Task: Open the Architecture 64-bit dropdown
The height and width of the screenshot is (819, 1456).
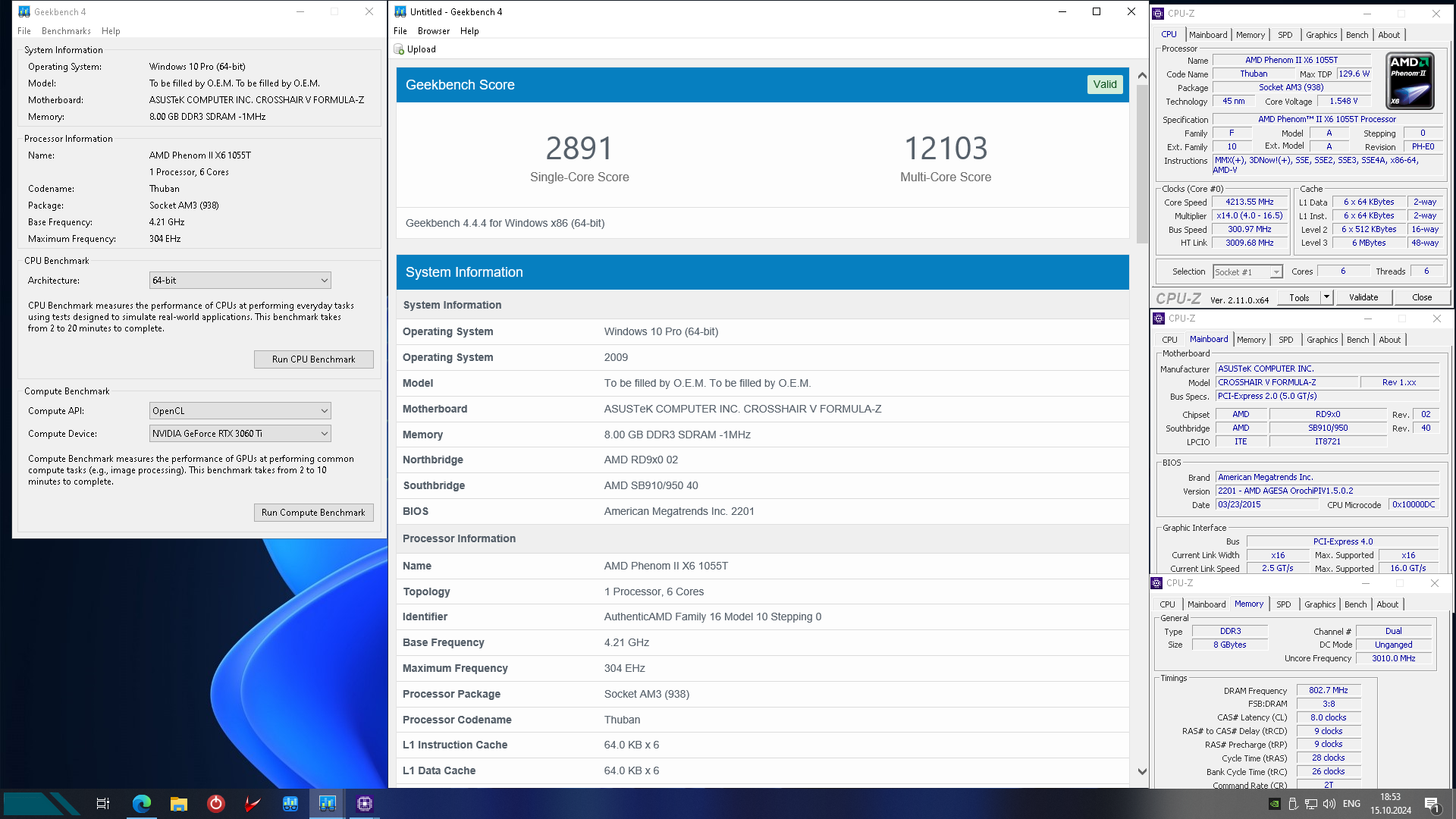Action: point(240,281)
